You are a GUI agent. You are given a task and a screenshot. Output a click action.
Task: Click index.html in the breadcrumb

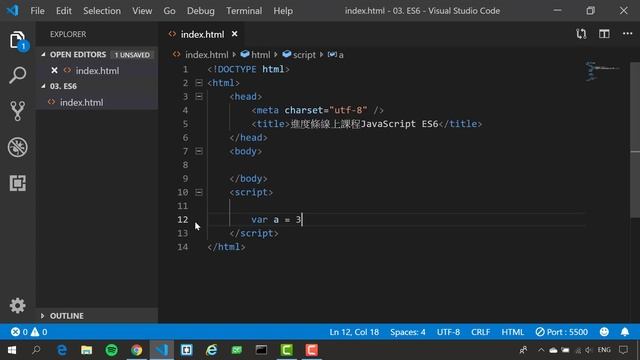pos(201,54)
